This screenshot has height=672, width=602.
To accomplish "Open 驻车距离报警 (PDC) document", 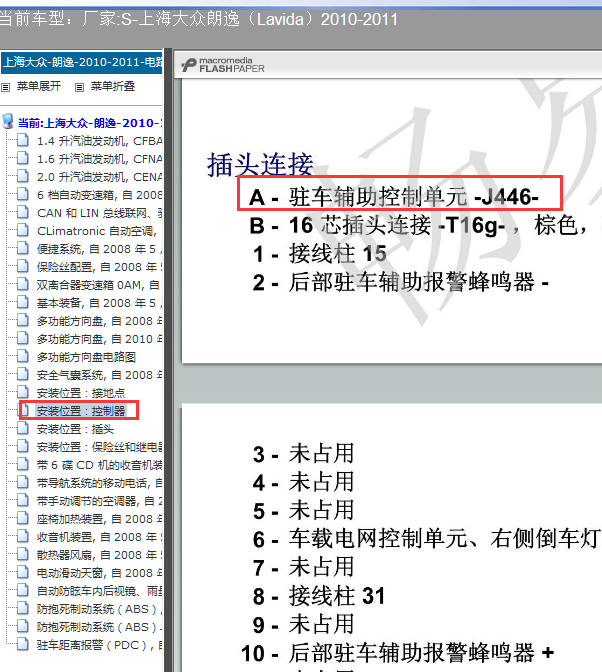I will tap(99, 645).
